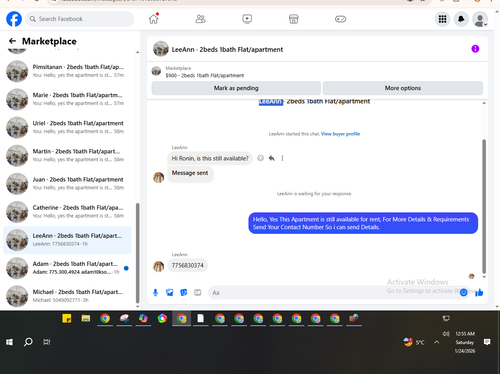Click the back arrow next to Marketplace
Image resolution: width=500 pixels, height=374 pixels.
[12, 41]
